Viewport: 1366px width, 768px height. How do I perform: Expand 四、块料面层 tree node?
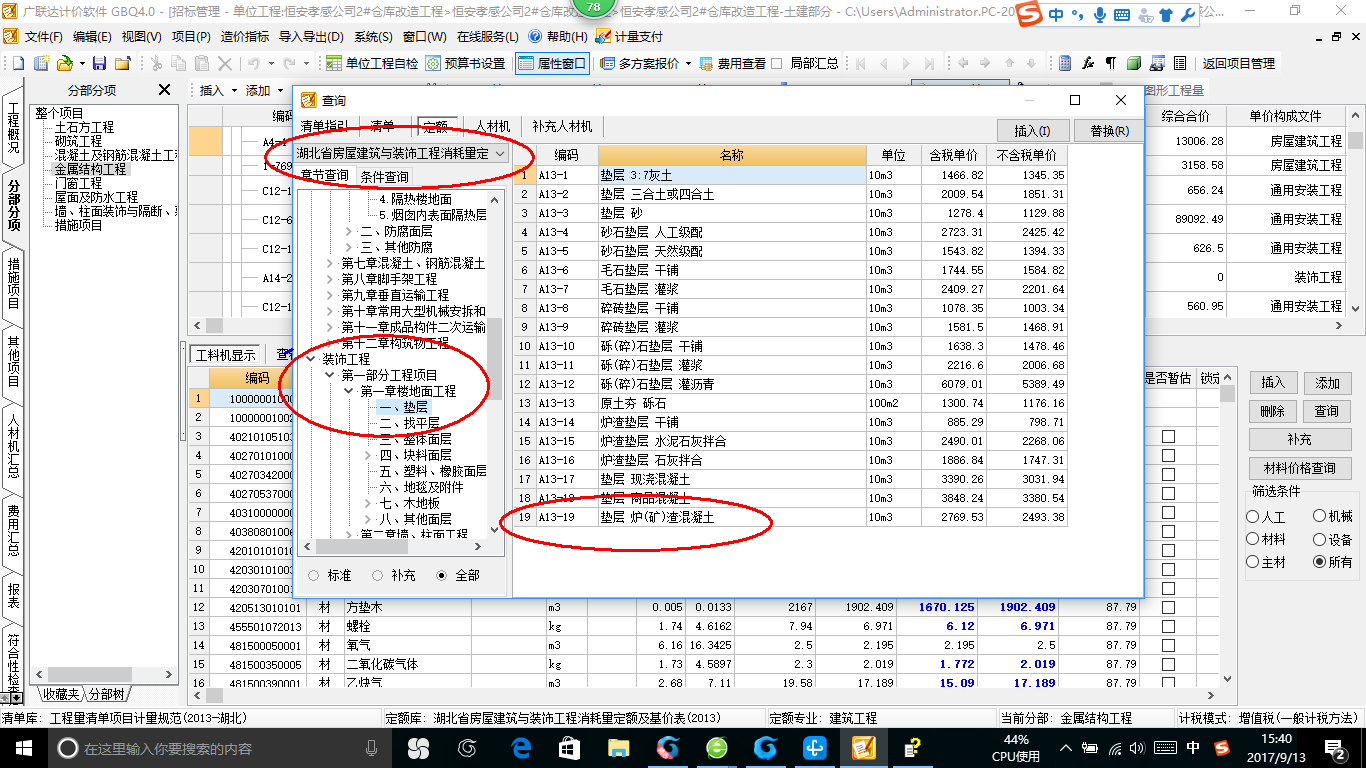(367, 455)
